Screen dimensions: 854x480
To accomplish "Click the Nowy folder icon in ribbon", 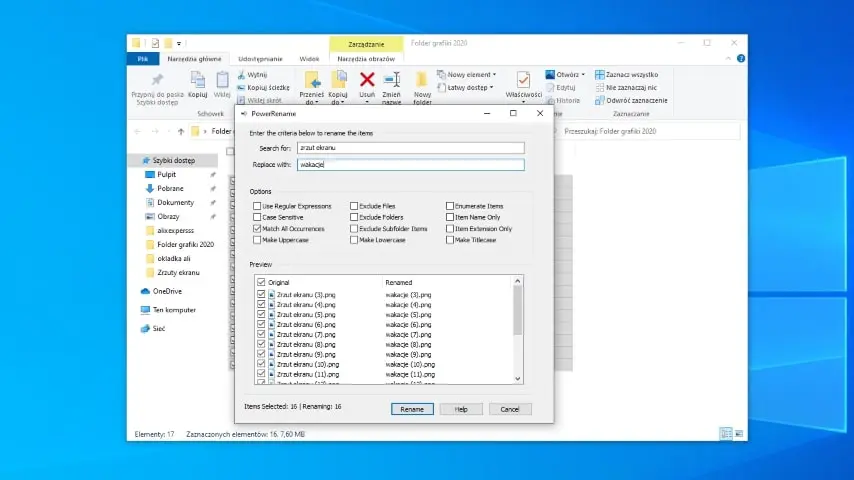I will (422, 81).
